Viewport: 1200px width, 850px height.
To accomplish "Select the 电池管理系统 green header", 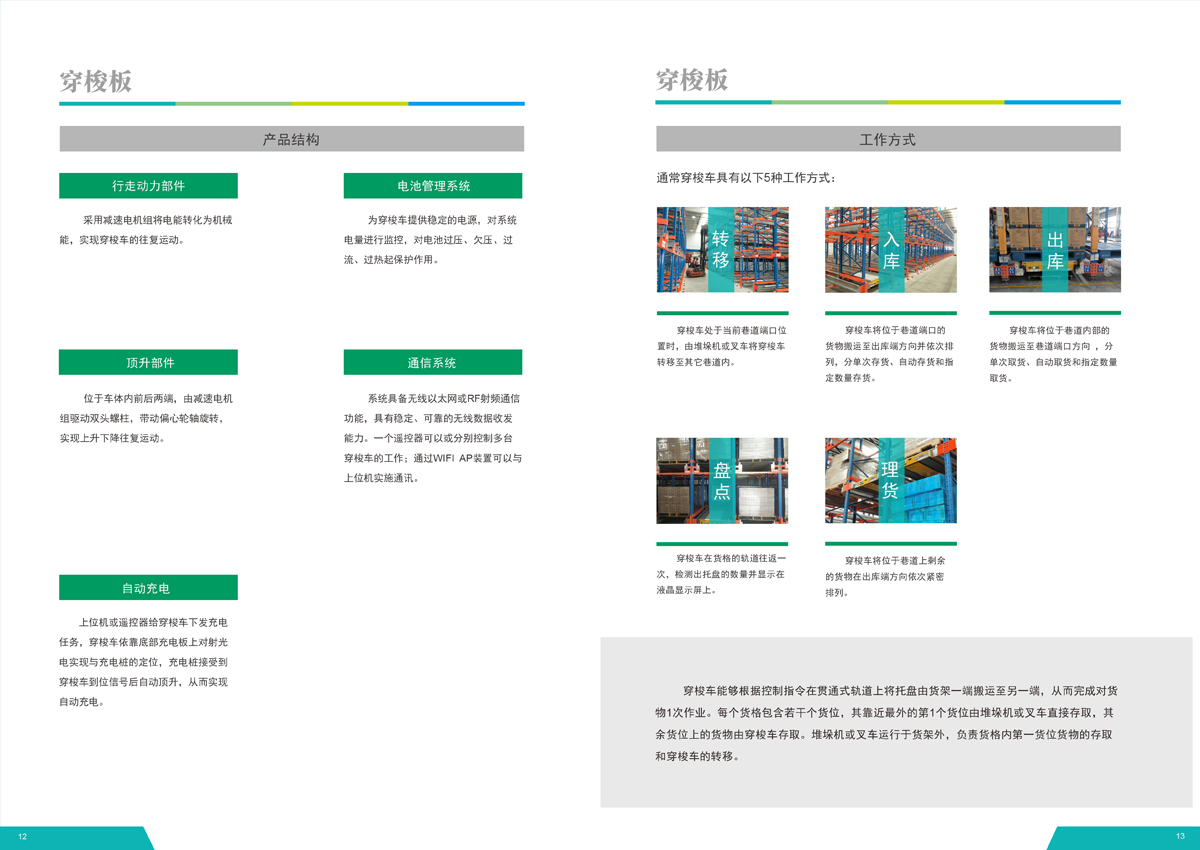I will tap(432, 186).
